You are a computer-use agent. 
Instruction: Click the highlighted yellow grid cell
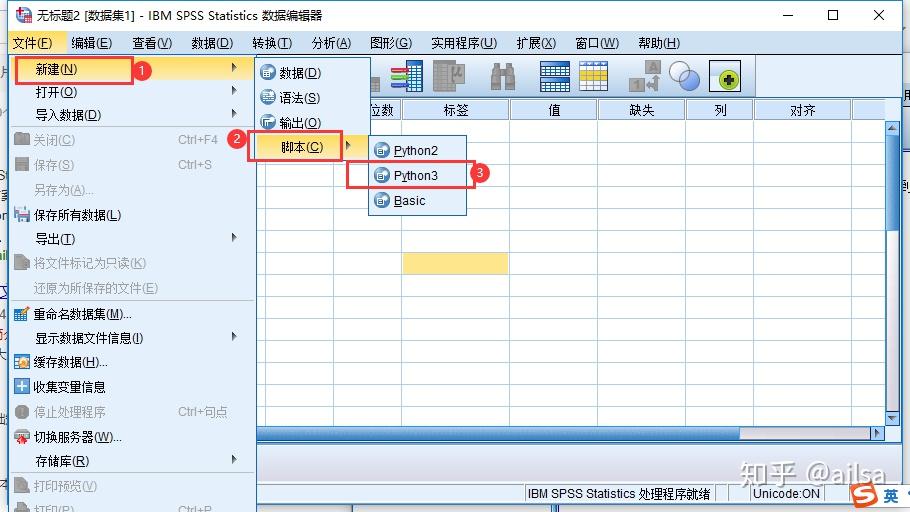[x=455, y=263]
